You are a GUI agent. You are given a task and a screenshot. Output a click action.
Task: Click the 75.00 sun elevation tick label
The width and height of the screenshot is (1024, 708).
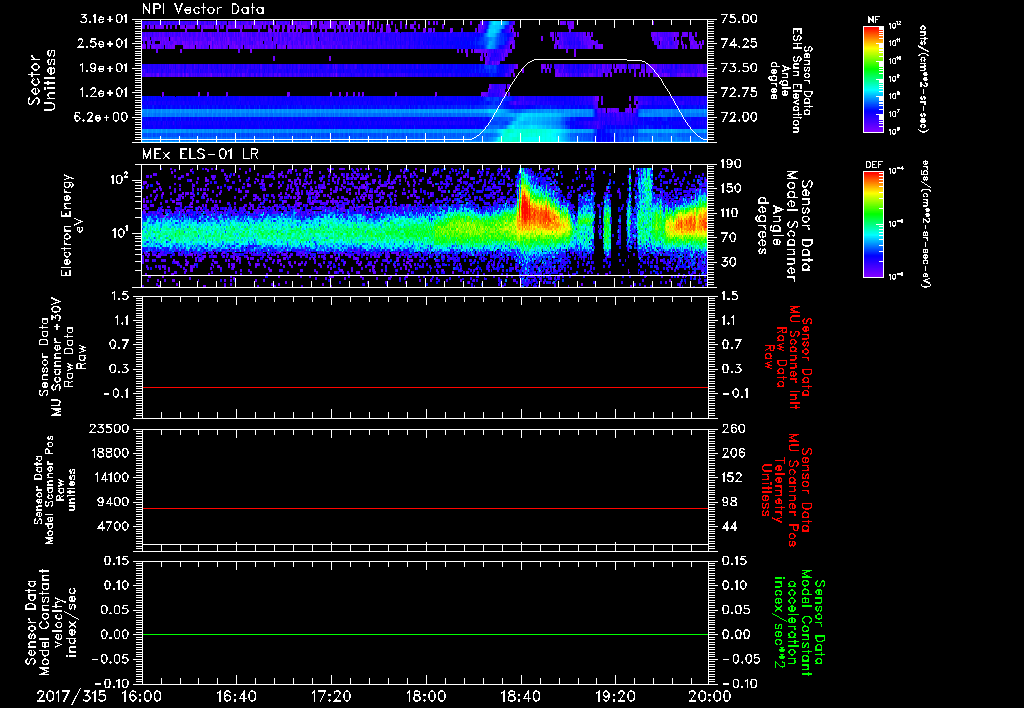click(x=739, y=19)
